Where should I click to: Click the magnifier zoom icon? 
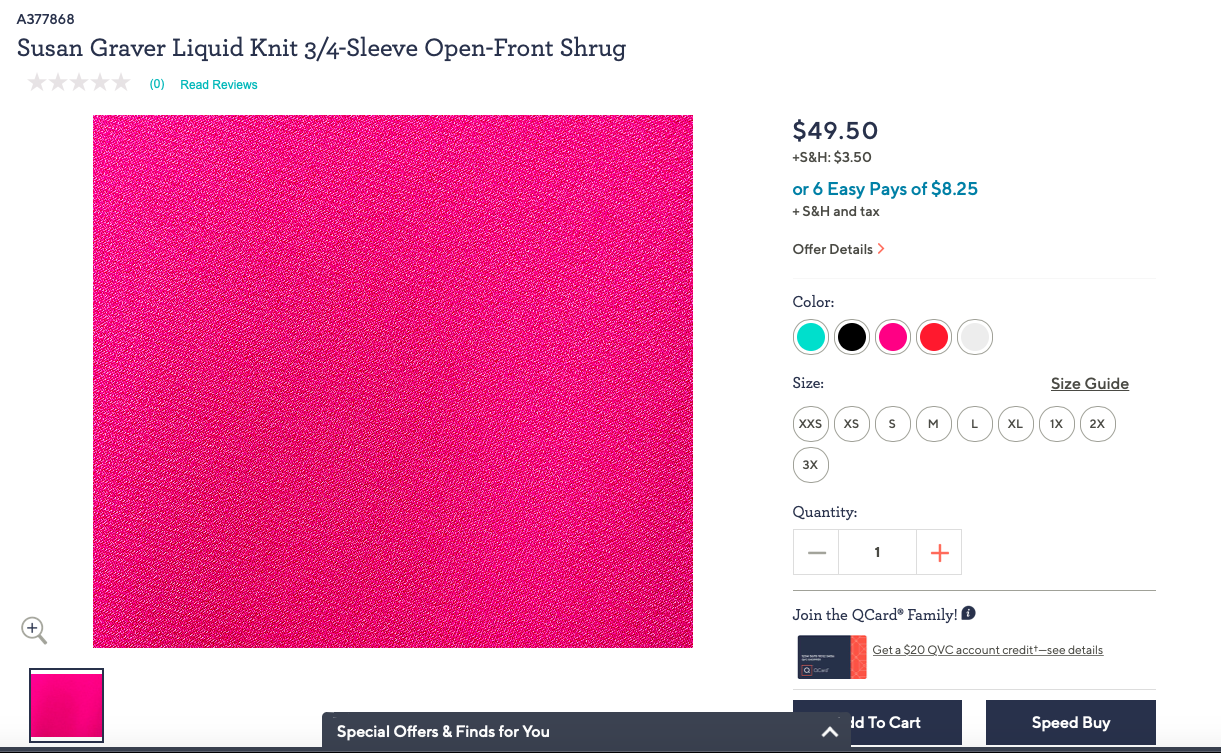point(34,630)
